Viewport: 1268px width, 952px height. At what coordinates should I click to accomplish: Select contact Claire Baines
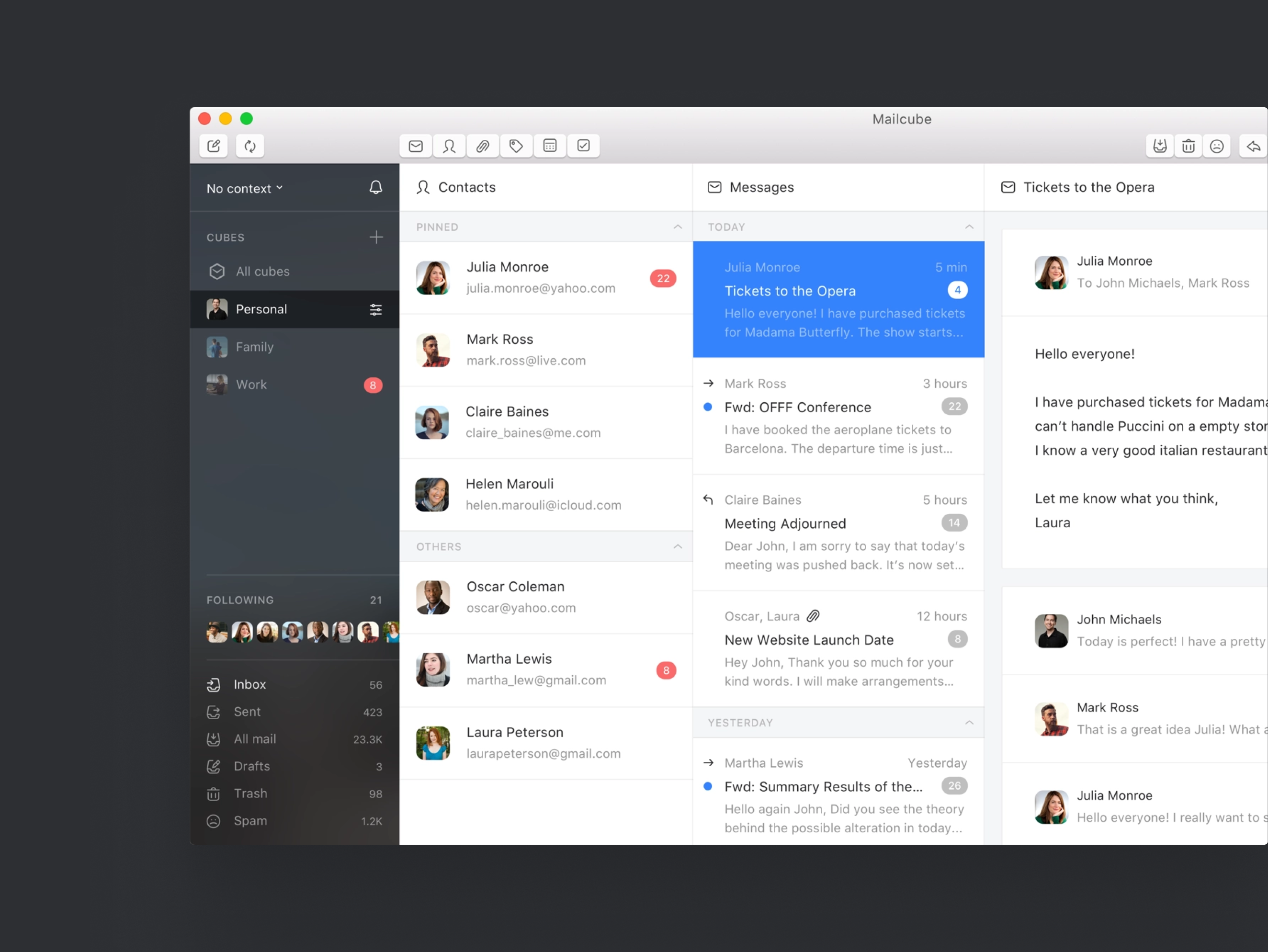[546, 422]
